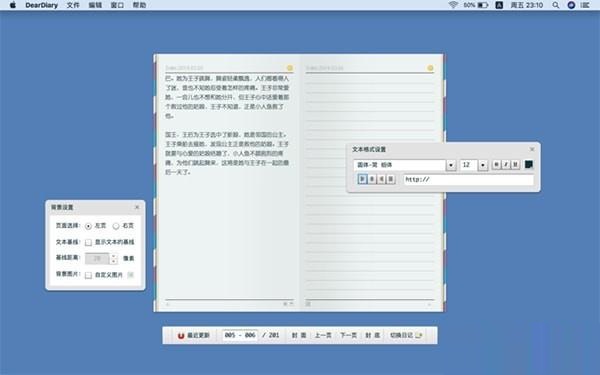Select left text alignment
The height and width of the screenshot is (375, 600).
pos(362,179)
